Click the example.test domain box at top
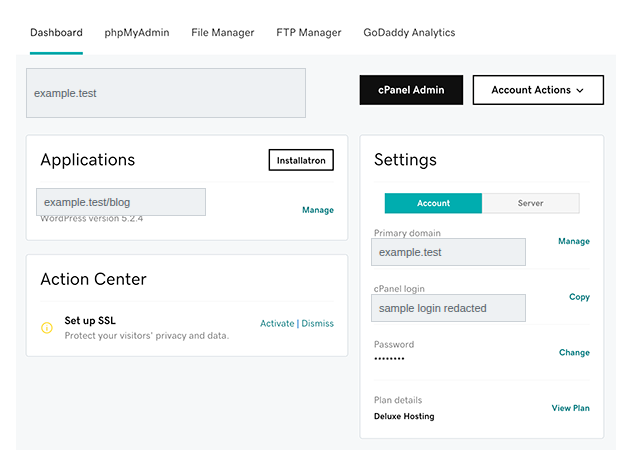This screenshot has height=466, width=632. click(166, 93)
